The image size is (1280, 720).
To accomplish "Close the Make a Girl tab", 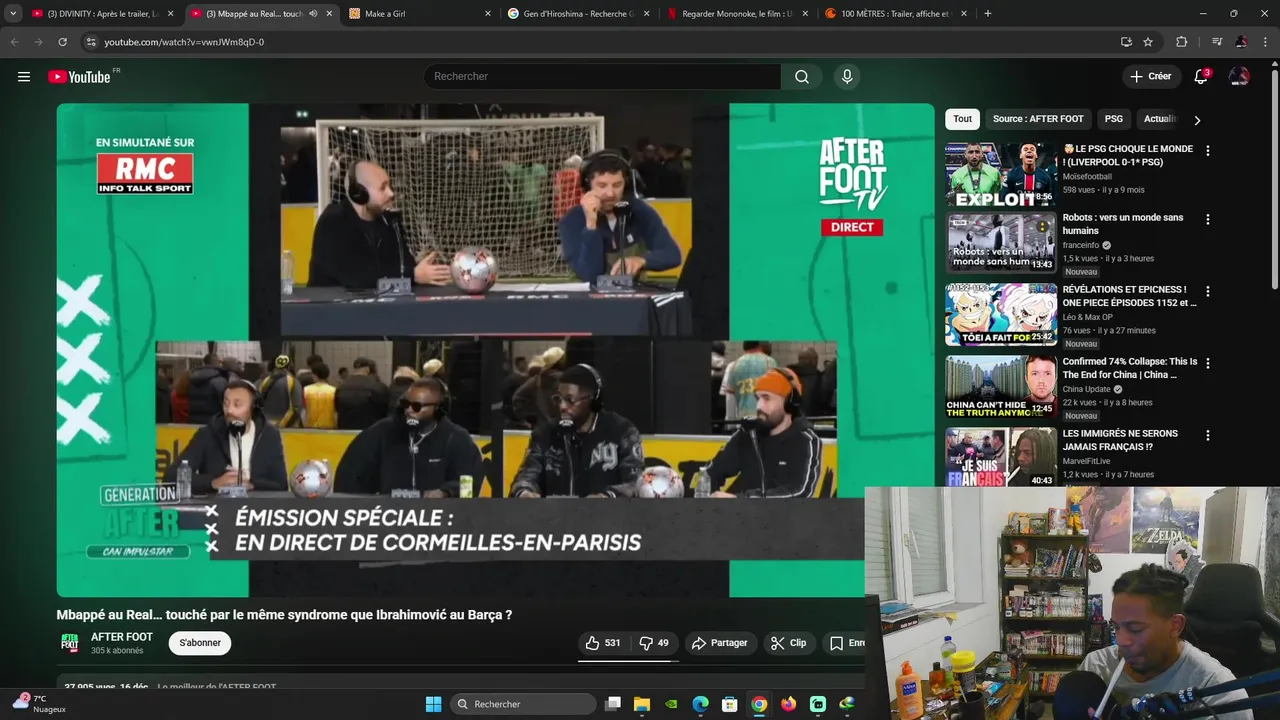I will 488,14.
